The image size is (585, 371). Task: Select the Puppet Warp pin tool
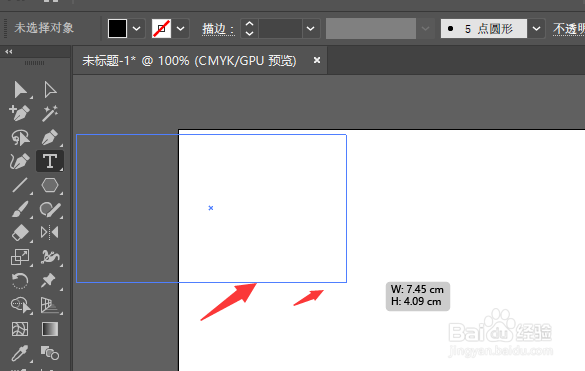[x=49, y=281]
